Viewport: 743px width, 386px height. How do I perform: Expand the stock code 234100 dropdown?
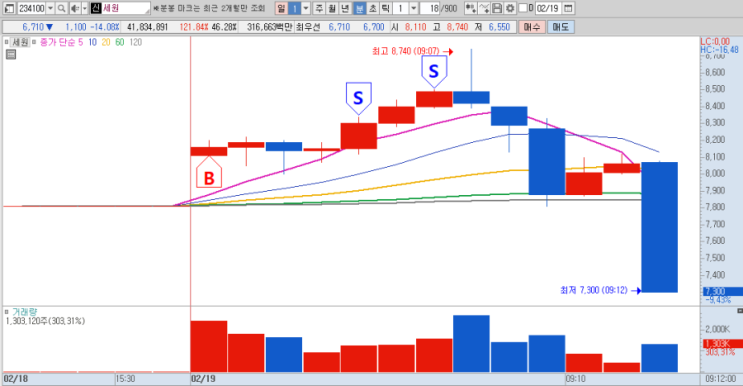pos(50,9)
